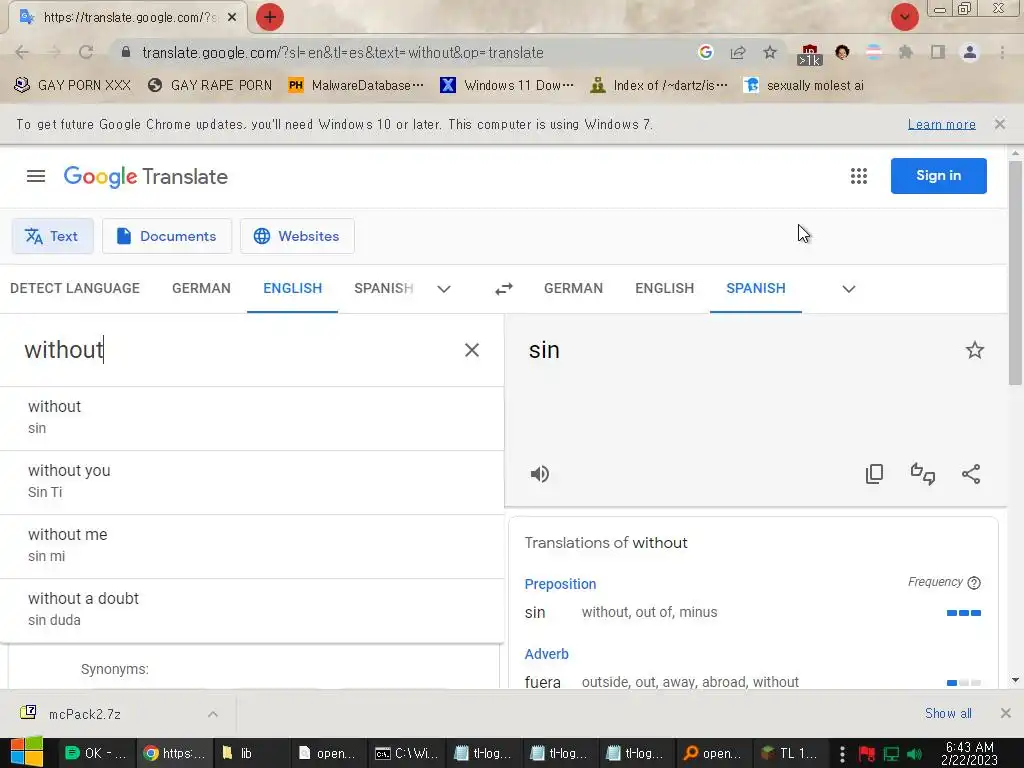This screenshot has width=1024, height=768.
Task: Bookmark this tab with star
Action: (x=770, y=52)
